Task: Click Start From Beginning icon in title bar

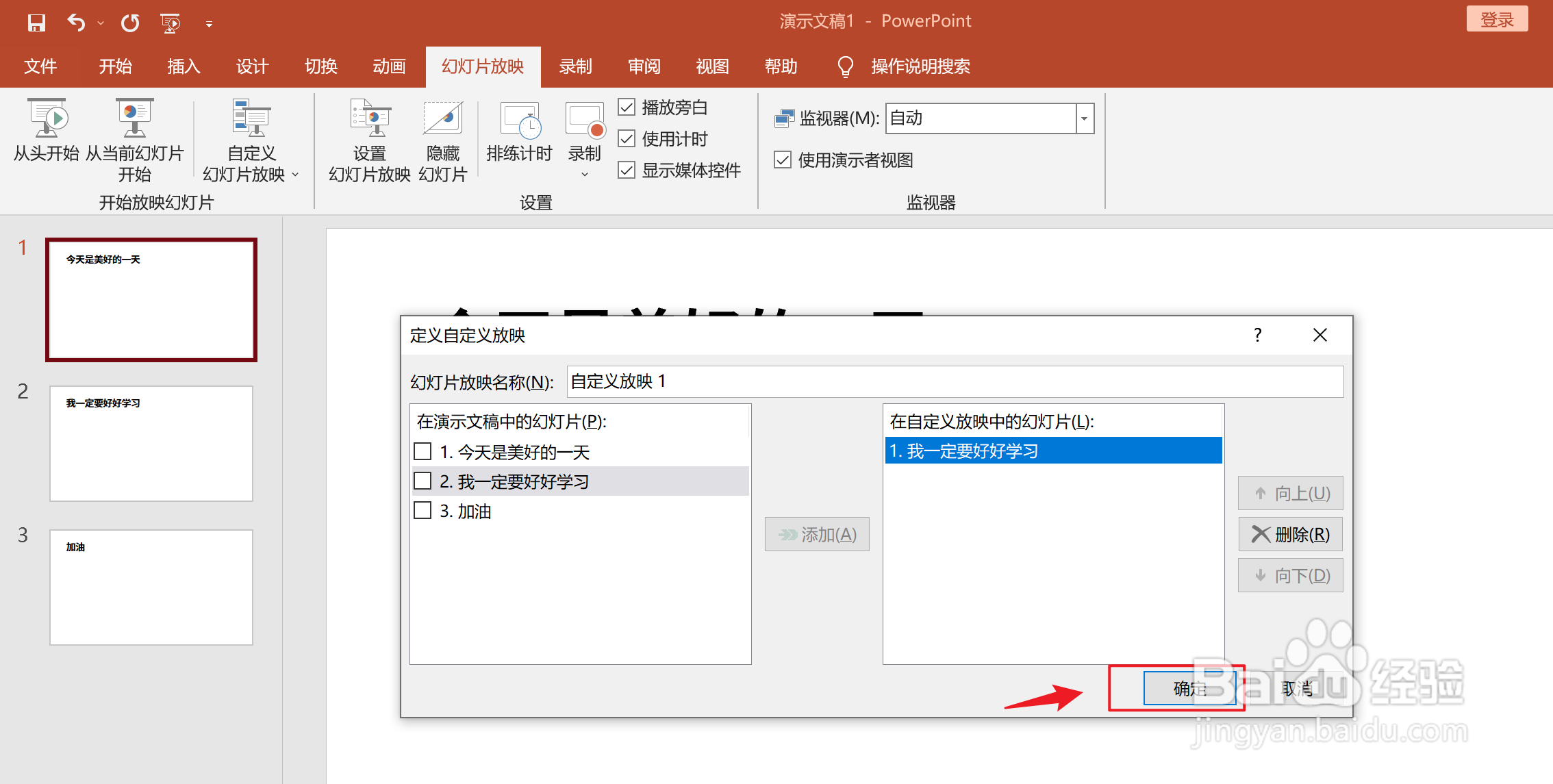Action: (170, 23)
